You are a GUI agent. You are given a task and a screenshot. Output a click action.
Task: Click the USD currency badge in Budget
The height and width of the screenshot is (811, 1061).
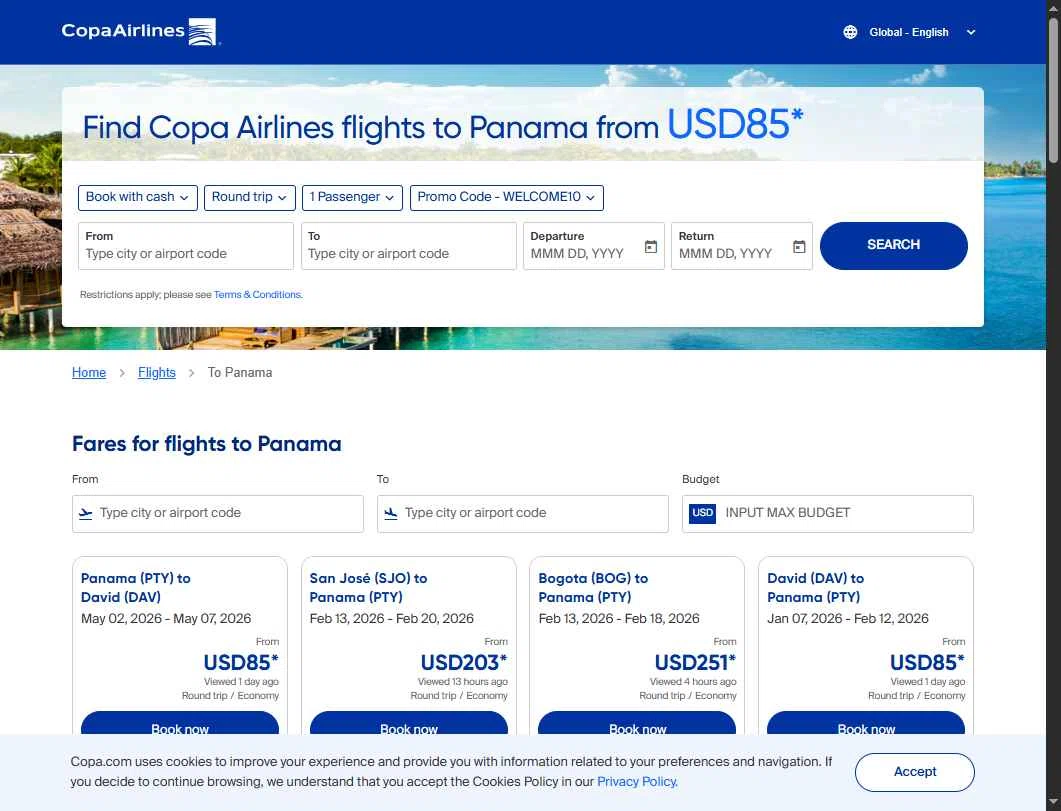click(x=703, y=513)
